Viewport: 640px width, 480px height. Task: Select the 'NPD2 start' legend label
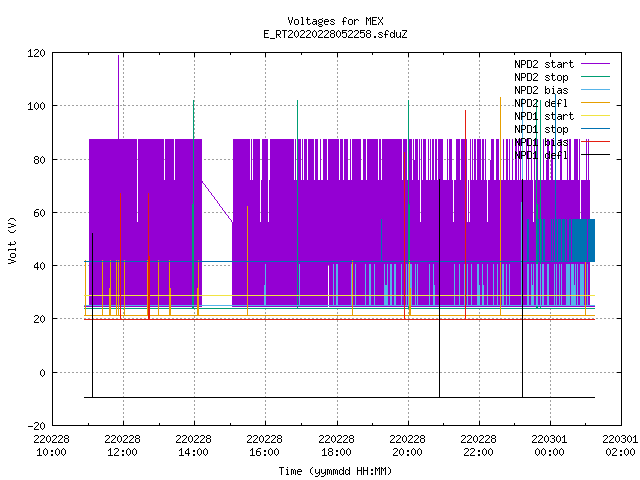[544, 64]
